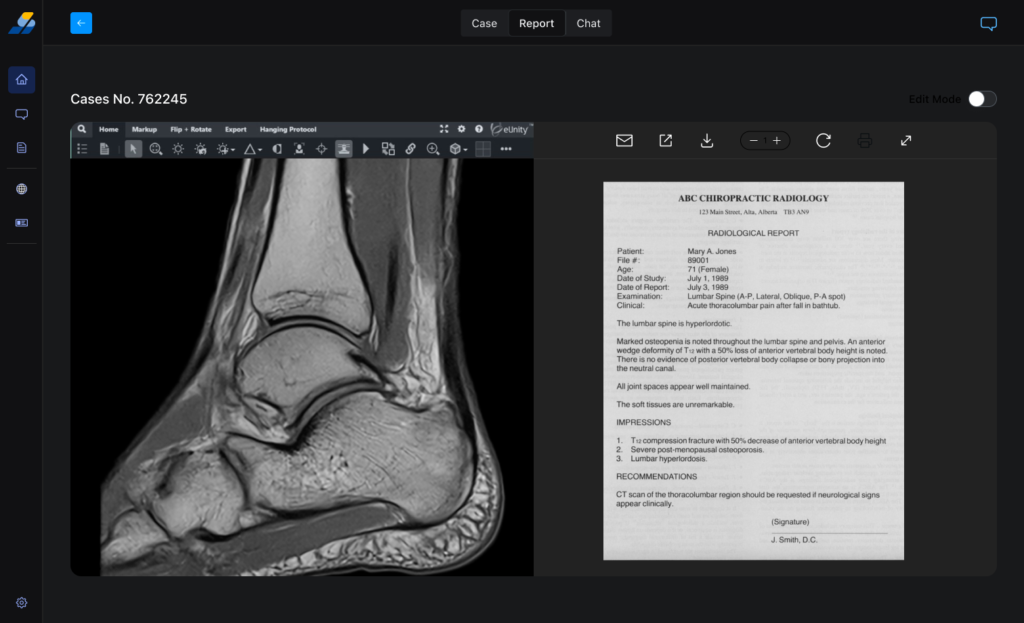Toggle the crosshair localizer tool

[321, 149]
